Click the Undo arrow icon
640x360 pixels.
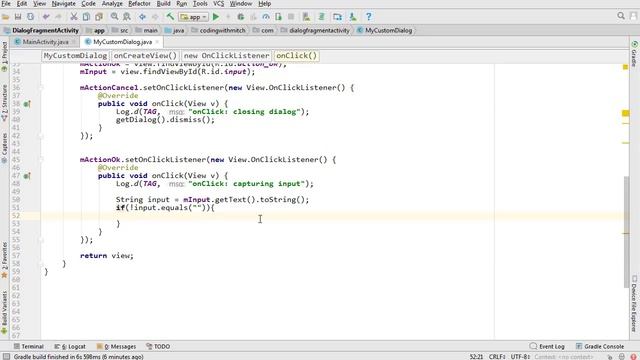click(x=46, y=17)
